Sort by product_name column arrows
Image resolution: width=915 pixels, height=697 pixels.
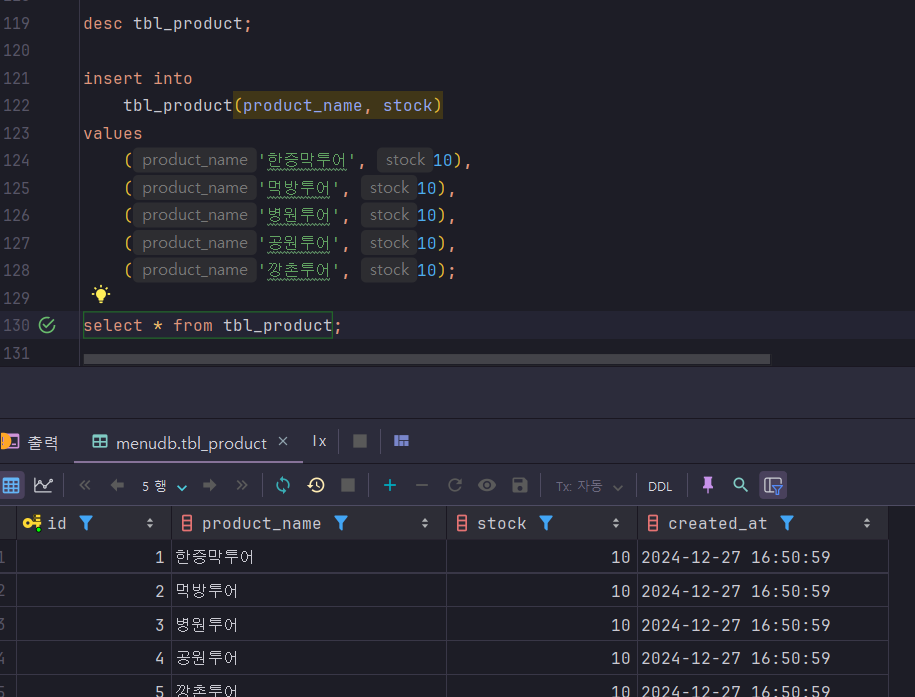[425, 524]
